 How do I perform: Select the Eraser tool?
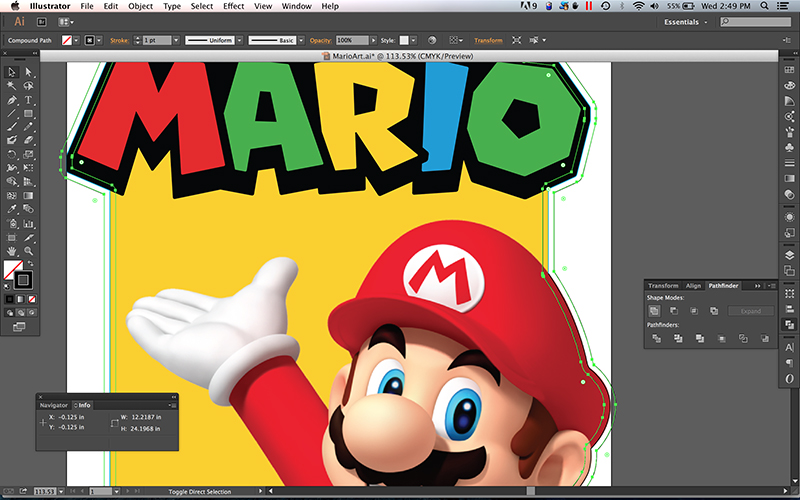coord(28,140)
